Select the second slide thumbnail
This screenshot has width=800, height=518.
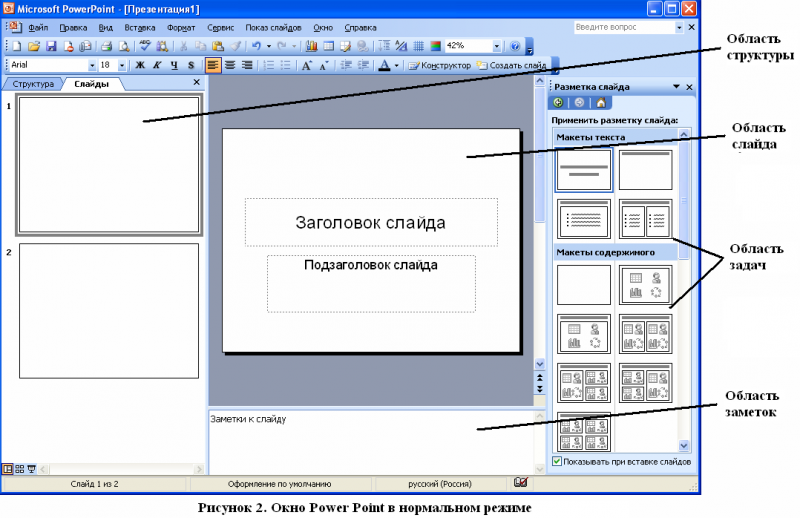(109, 310)
